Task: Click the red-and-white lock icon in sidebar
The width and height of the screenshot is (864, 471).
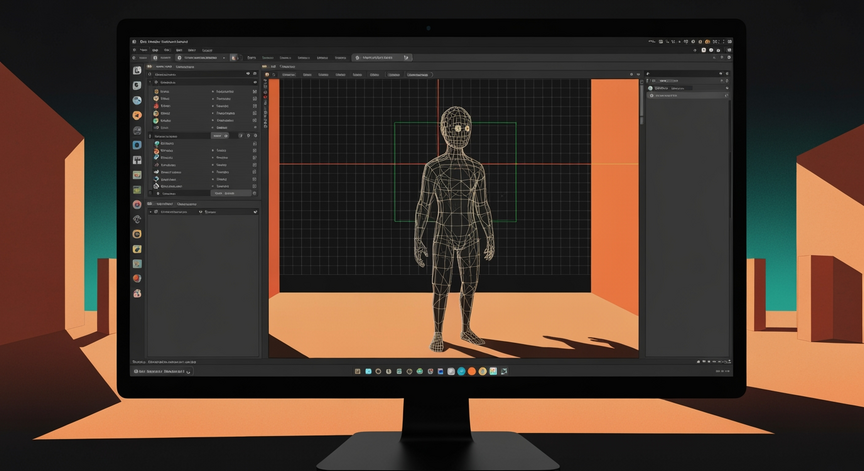Action: coord(137,294)
